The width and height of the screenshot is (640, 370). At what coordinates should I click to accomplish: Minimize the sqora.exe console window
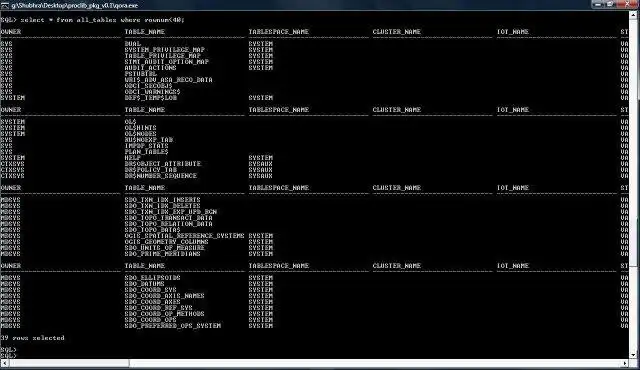point(598,4)
